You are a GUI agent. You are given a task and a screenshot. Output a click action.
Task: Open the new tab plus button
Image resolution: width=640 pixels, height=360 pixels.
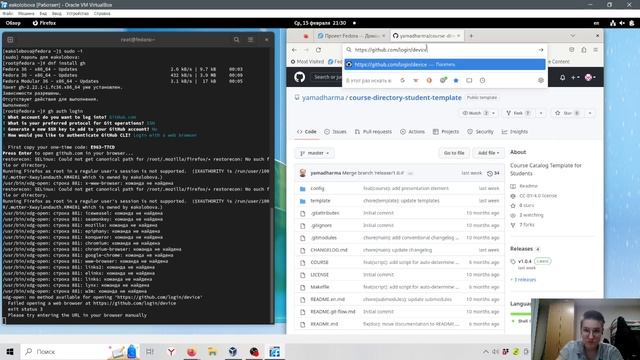[x=471, y=36]
